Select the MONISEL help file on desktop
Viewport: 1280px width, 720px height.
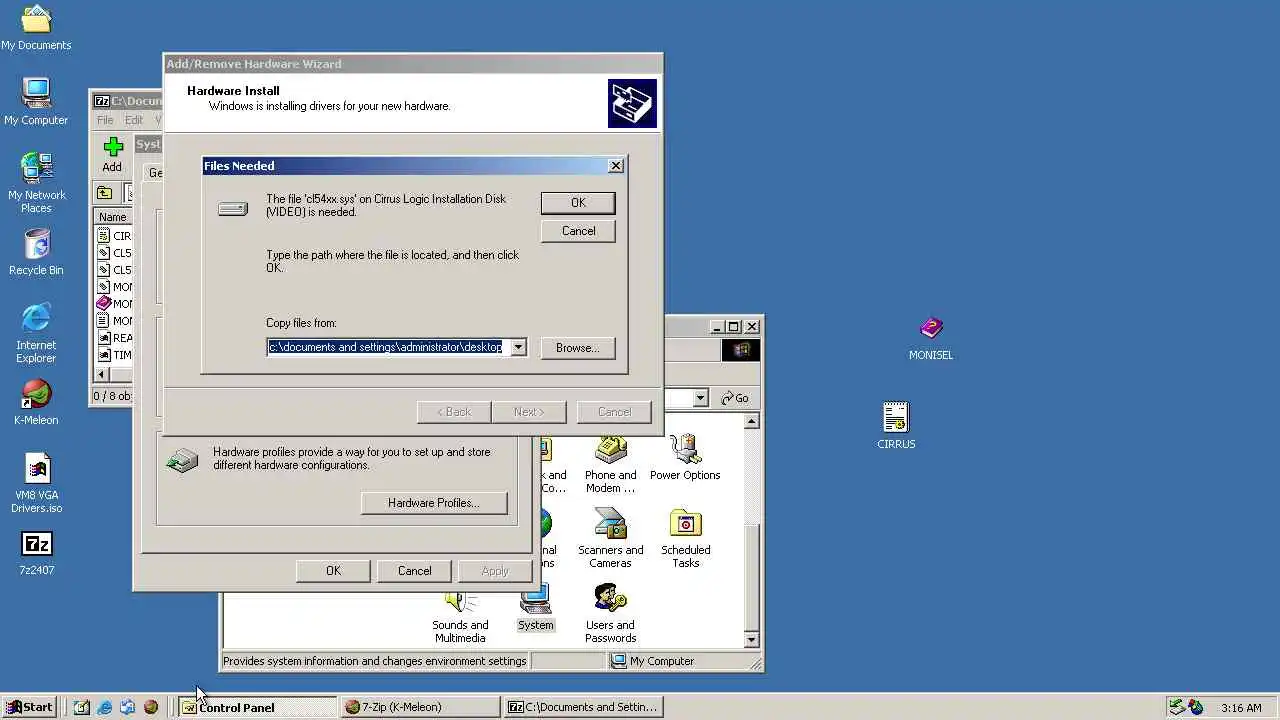[931, 338]
